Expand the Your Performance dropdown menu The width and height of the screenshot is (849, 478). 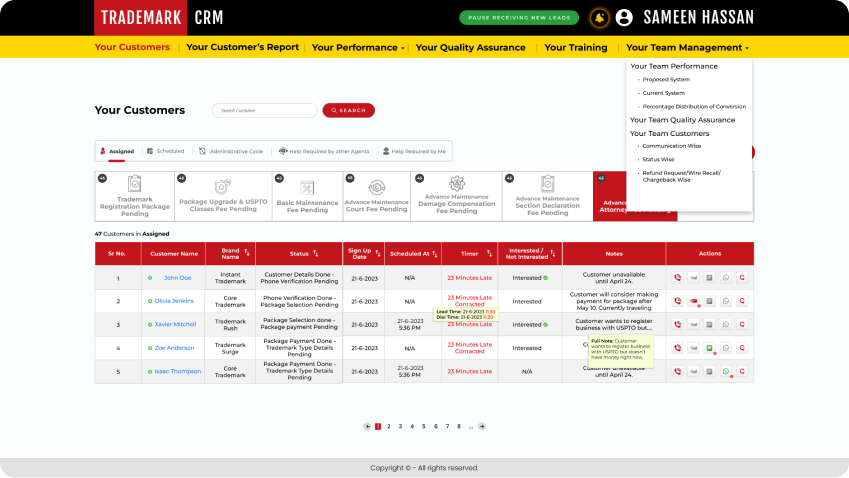pyautogui.click(x=358, y=47)
